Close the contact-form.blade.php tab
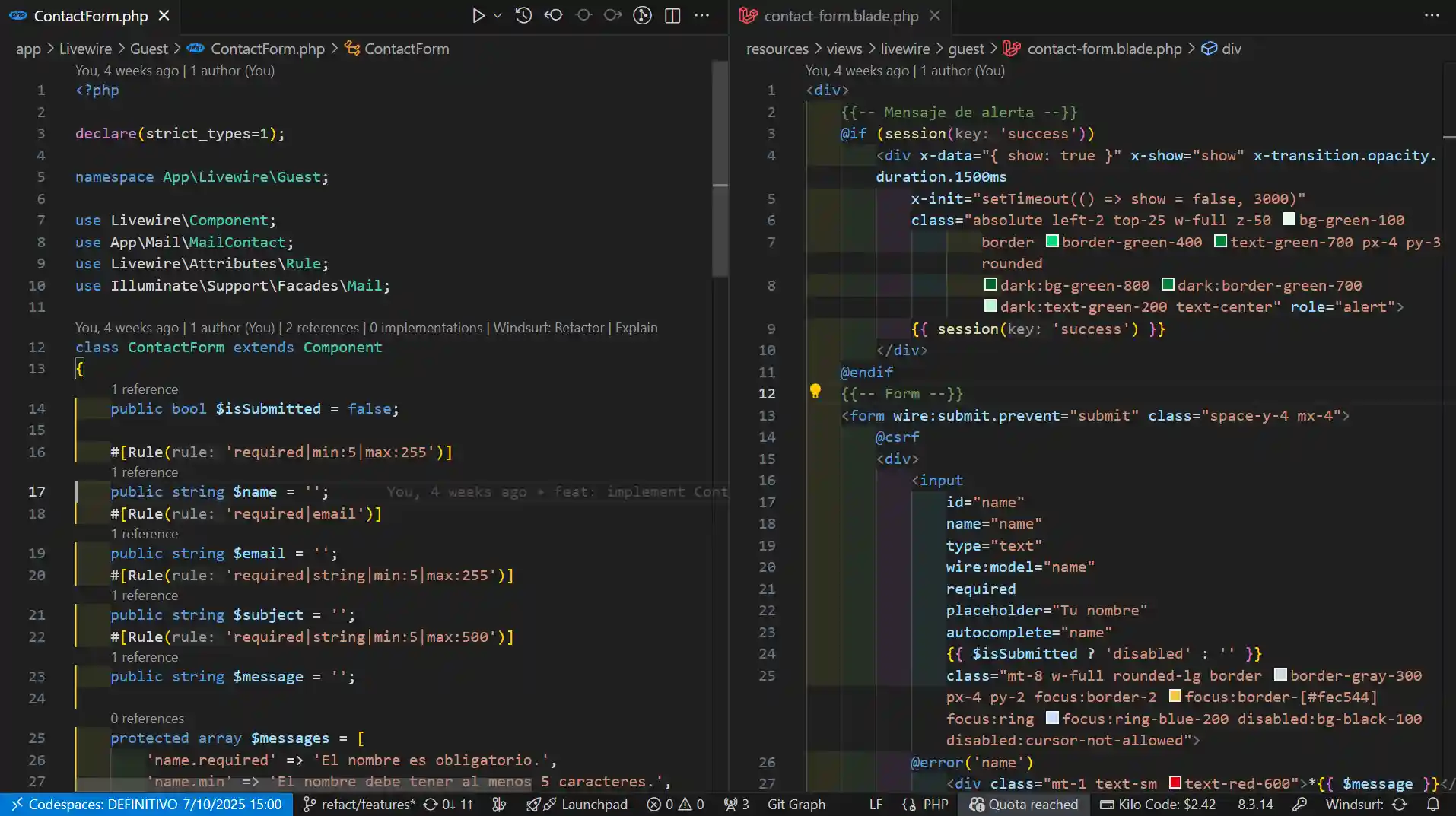The height and width of the screenshot is (816, 1456). [x=935, y=15]
